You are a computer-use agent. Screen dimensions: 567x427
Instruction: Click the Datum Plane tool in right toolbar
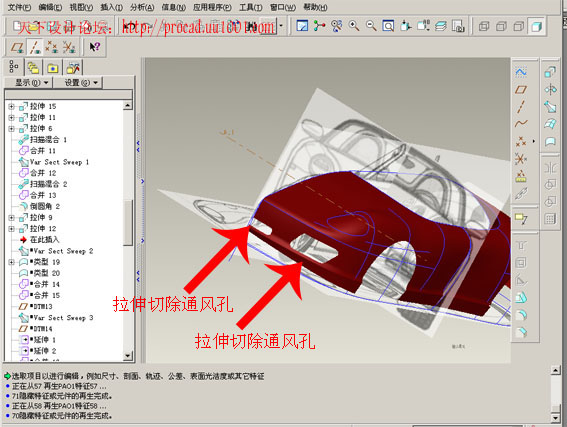[x=521, y=89]
